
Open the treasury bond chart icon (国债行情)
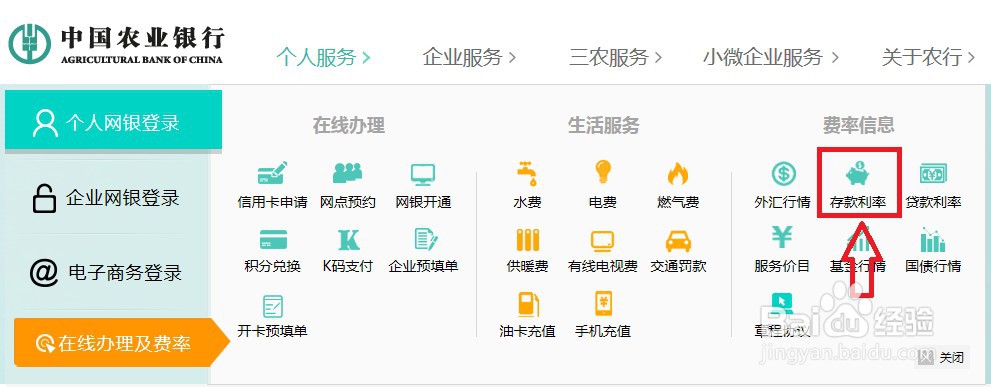pos(933,240)
